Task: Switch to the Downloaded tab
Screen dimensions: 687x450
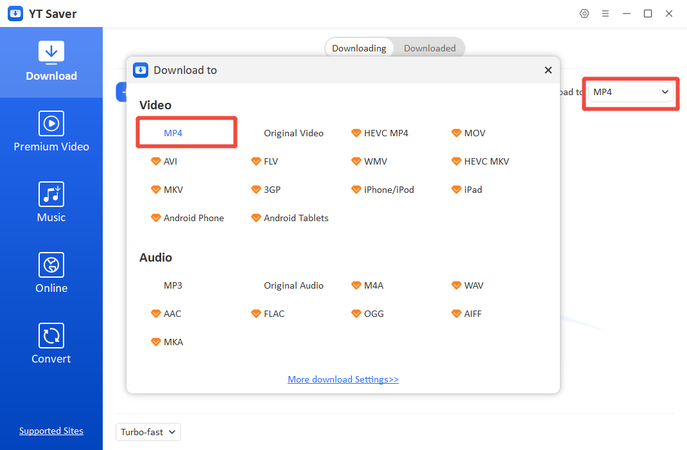Action: tap(429, 48)
